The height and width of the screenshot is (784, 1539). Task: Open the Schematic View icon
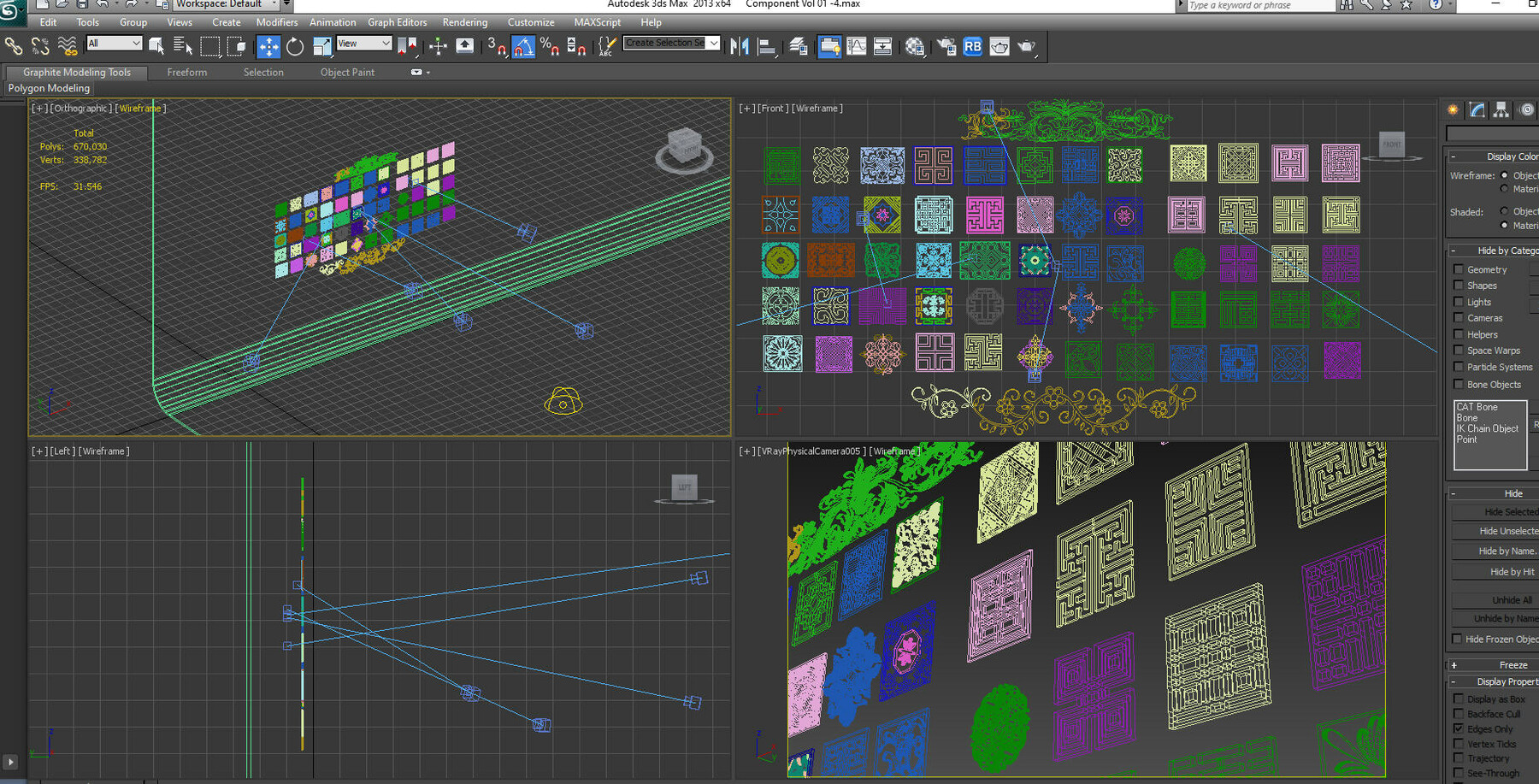(x=882, y=46)
